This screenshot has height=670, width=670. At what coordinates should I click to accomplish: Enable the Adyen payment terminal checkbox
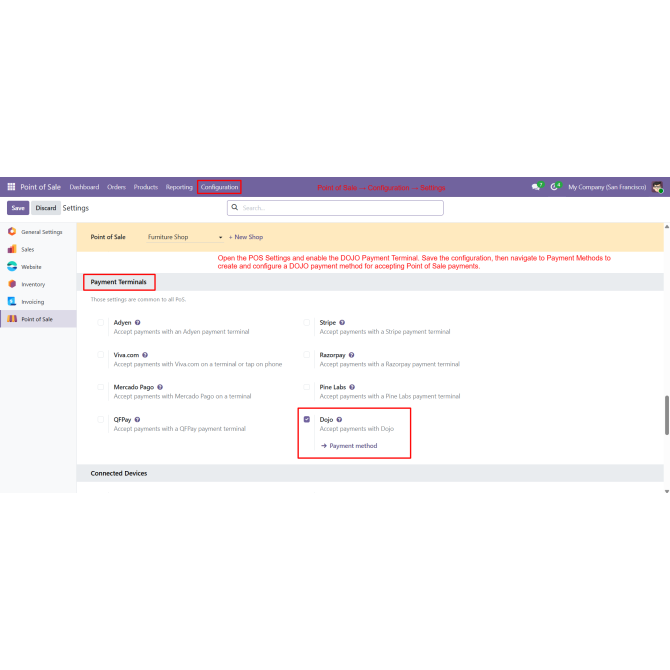click(x=101, y=323)
